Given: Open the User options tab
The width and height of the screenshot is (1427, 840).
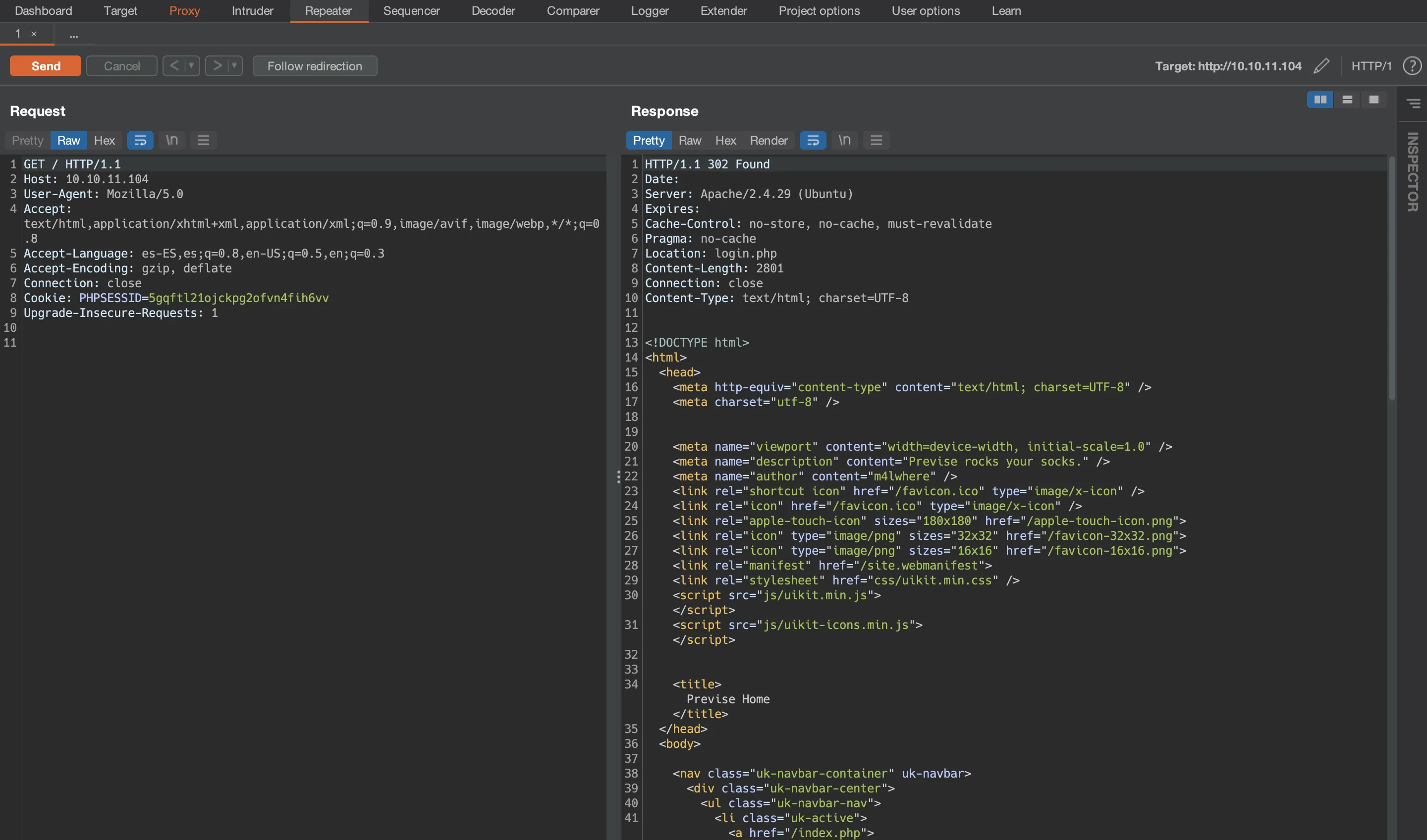Looking at the screenshot, I should click(926, 11).
